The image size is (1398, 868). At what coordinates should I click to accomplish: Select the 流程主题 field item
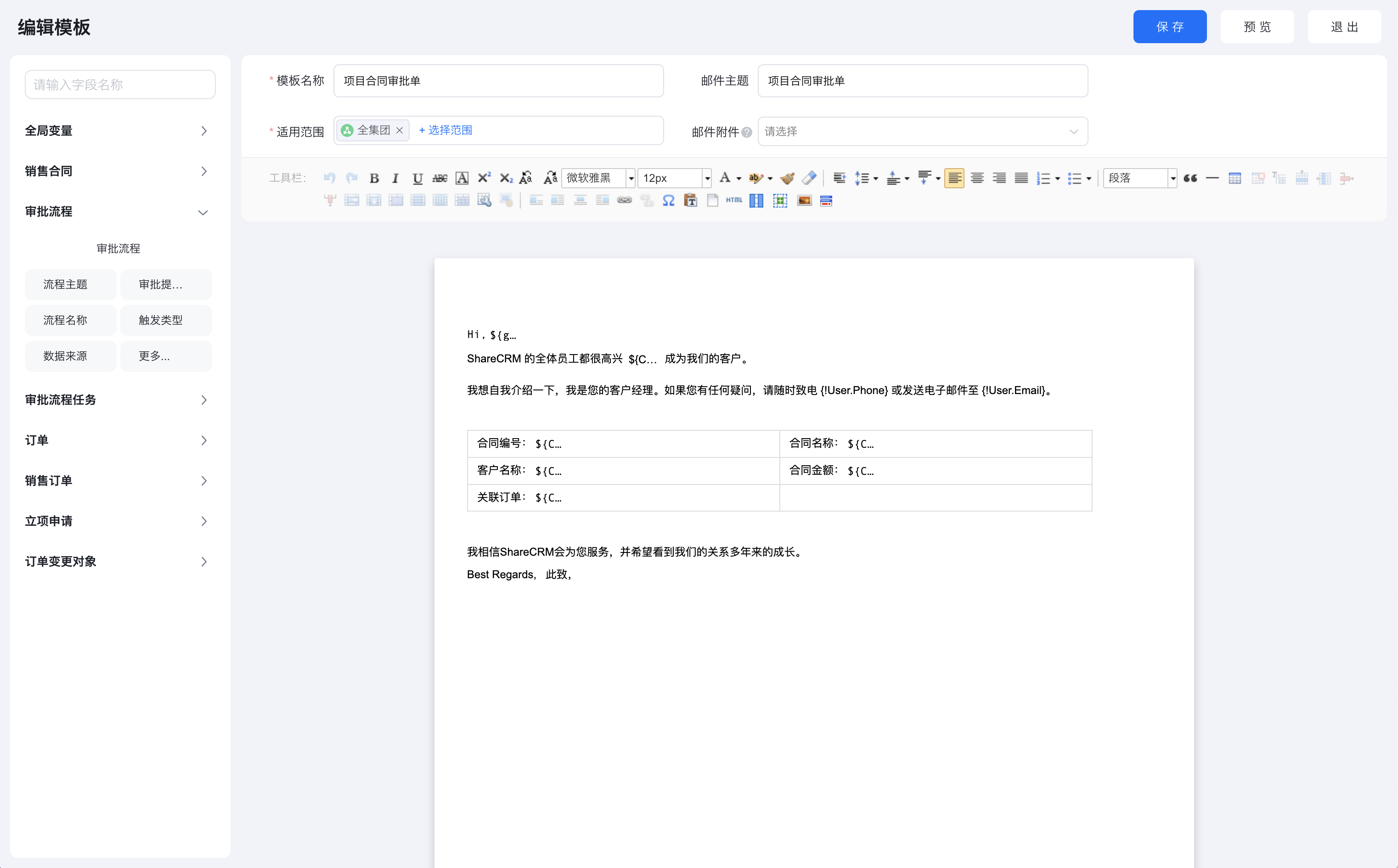(x=70, y=285)
